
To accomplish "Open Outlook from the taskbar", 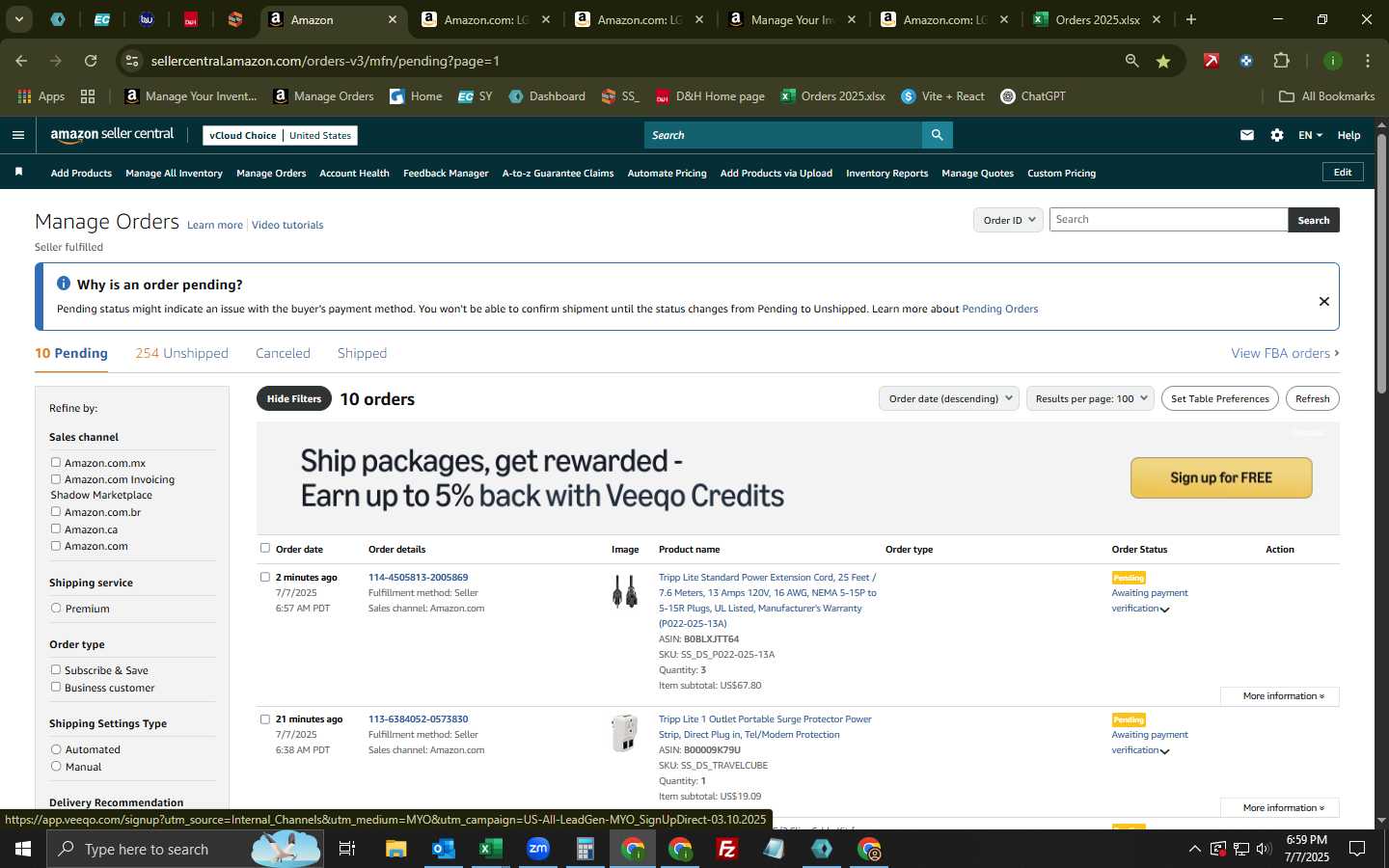I will coord(443,849).
